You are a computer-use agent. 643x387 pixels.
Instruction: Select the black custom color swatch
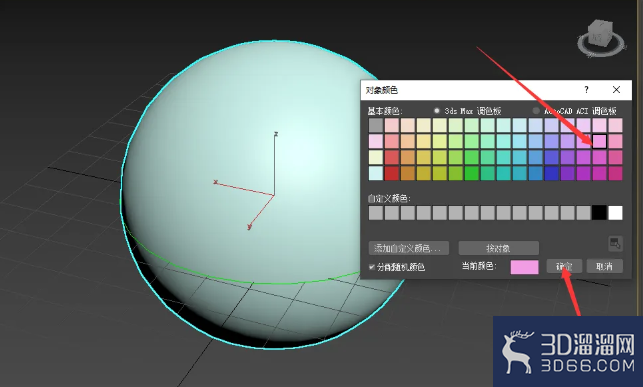pyautogui.click(x=599, y=213)
